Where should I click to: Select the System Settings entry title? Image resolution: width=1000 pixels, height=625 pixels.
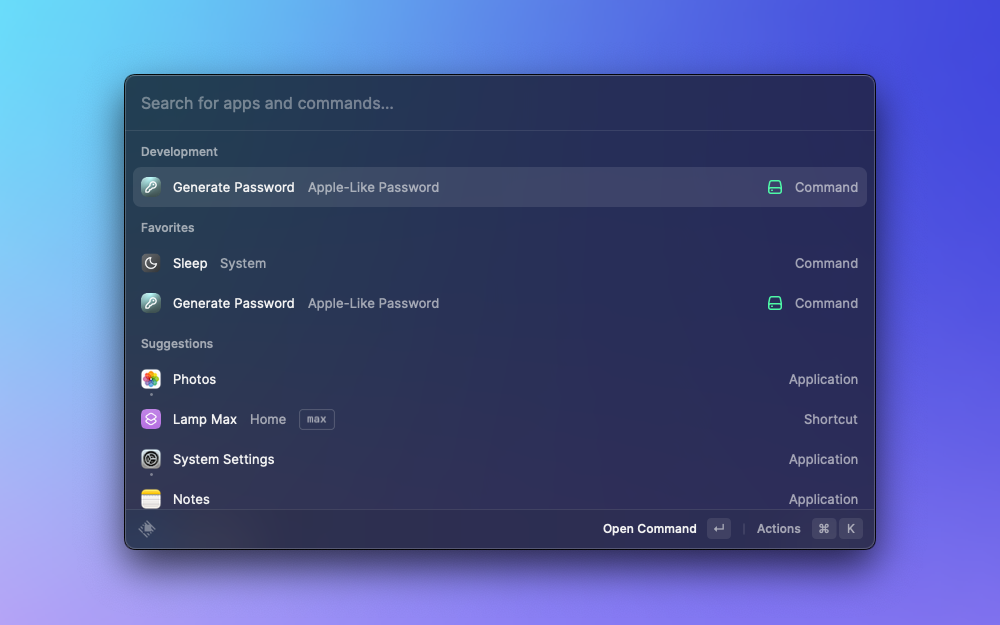pyautogui.click(x=223, y=459)
